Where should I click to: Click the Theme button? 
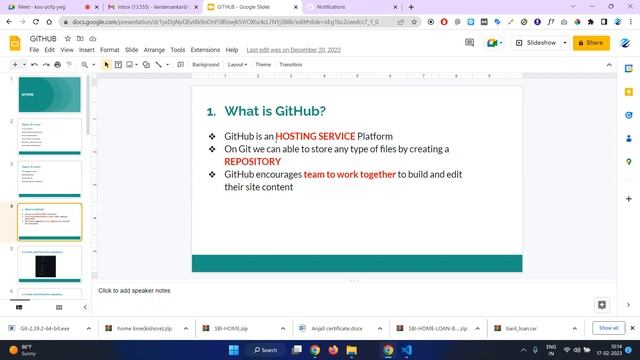coord(263,64)
